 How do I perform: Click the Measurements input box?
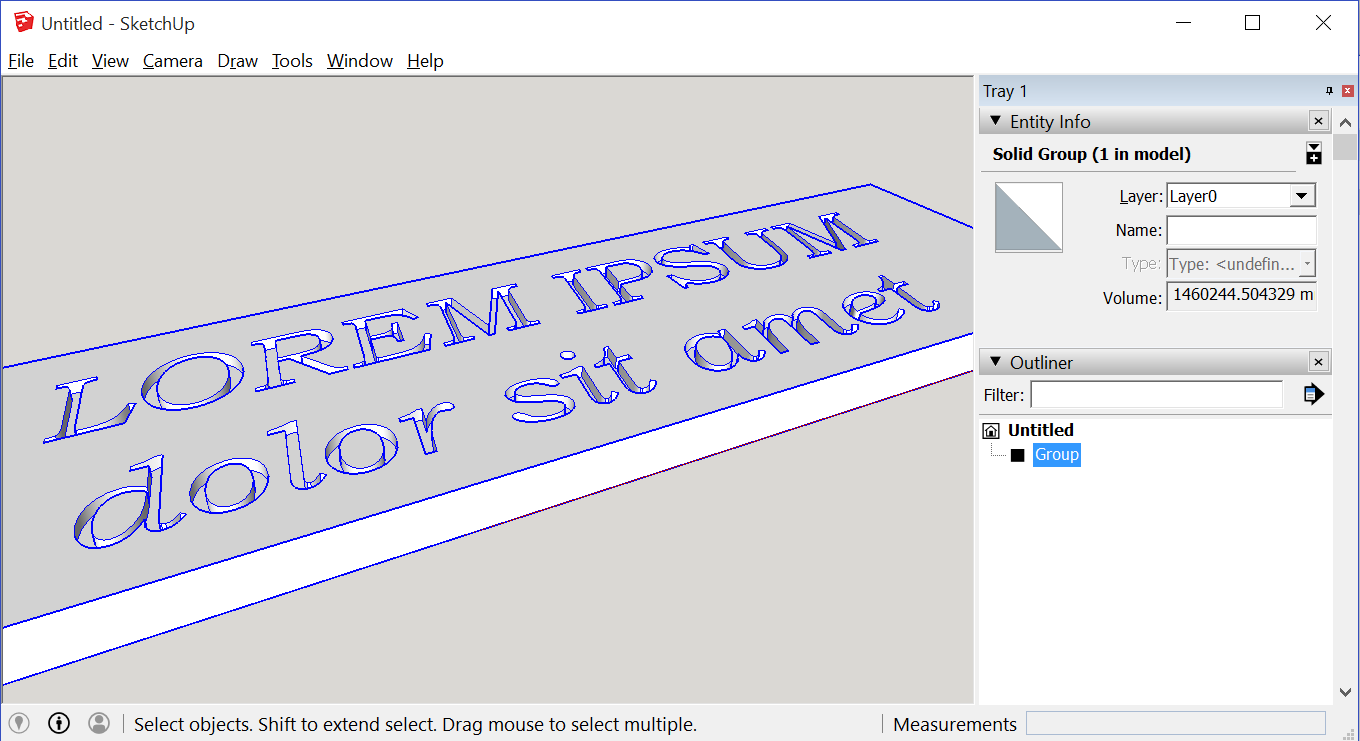pyautogui.click(x=1176, y=723)
